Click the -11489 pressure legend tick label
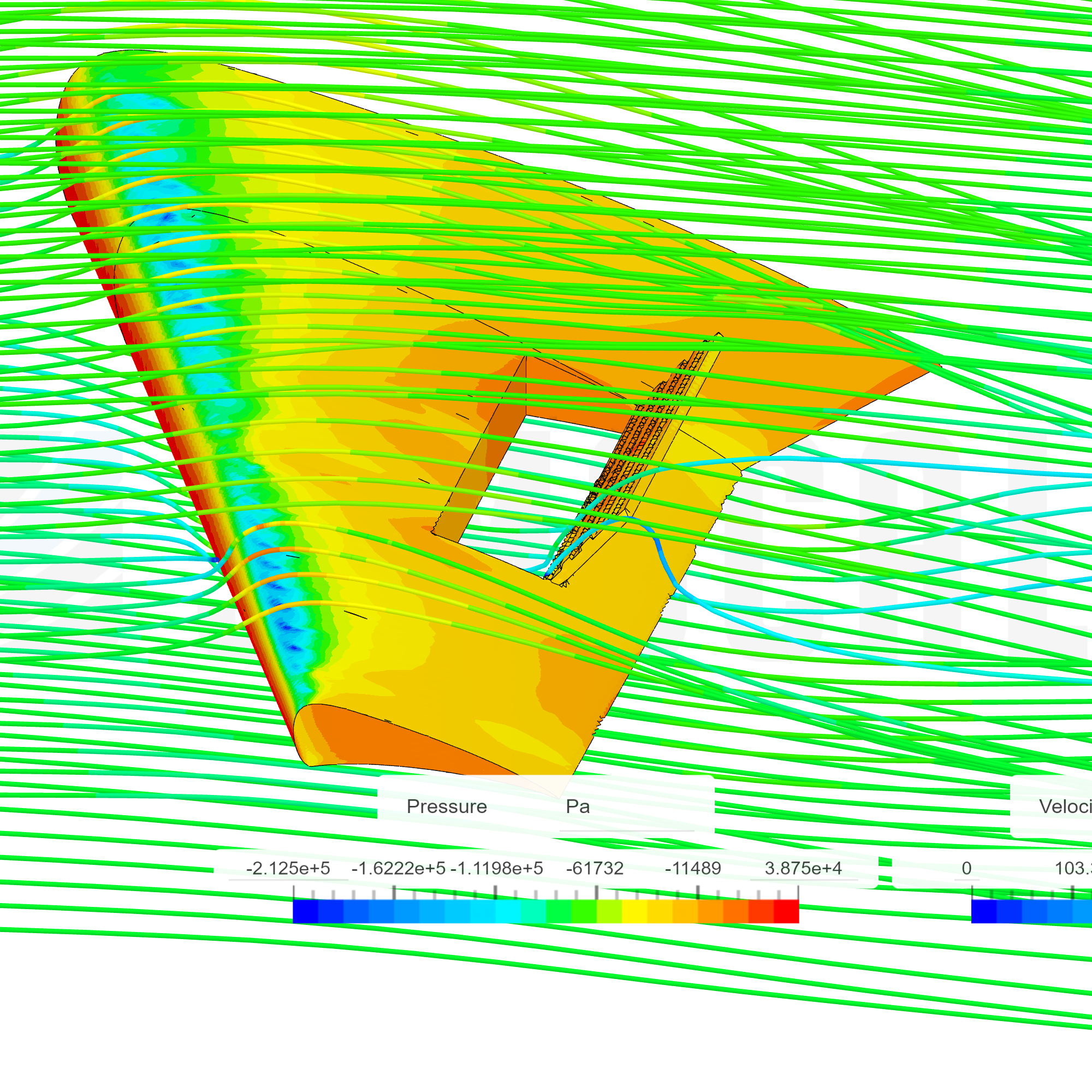This screenshot has width=1092, height=1092. tap(693, 868)
